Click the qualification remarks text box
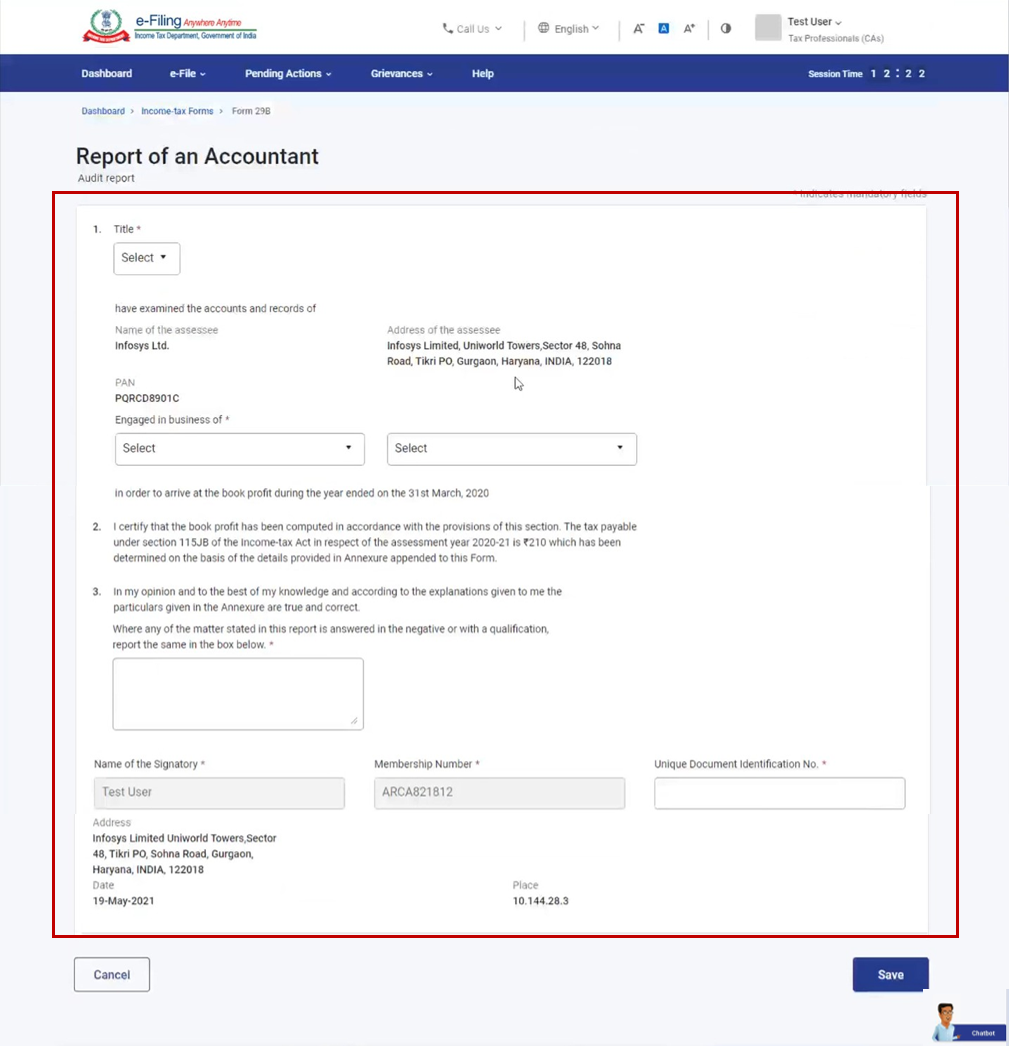The width and height of the screenshot is (1009, 1046). (237, 693)
